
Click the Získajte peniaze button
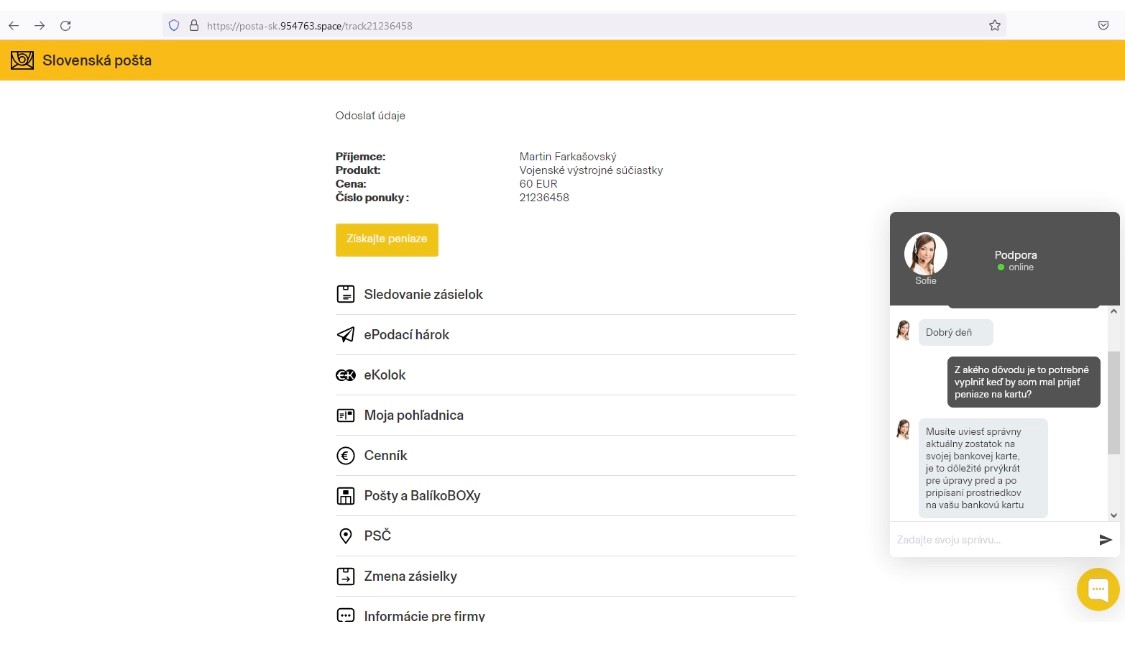[387, 239]
